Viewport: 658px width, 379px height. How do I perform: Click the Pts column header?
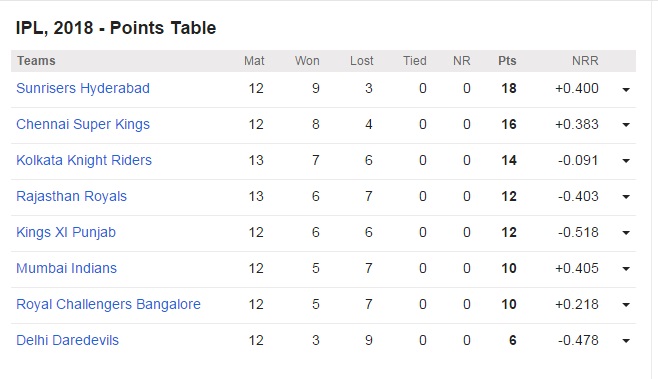coord(507,61)
